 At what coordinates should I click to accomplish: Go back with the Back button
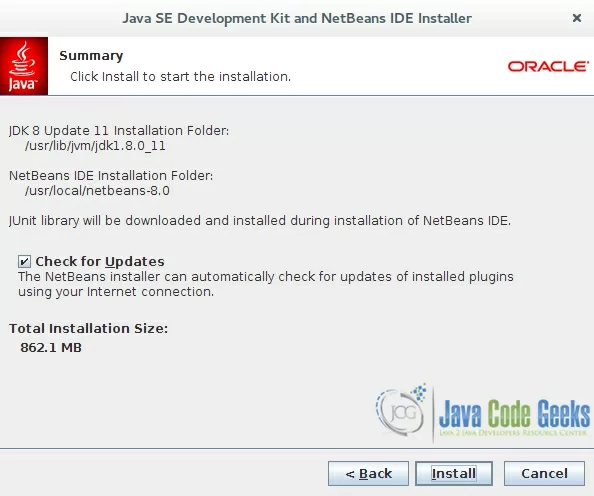pyautogui.click(x=368, y=473)
